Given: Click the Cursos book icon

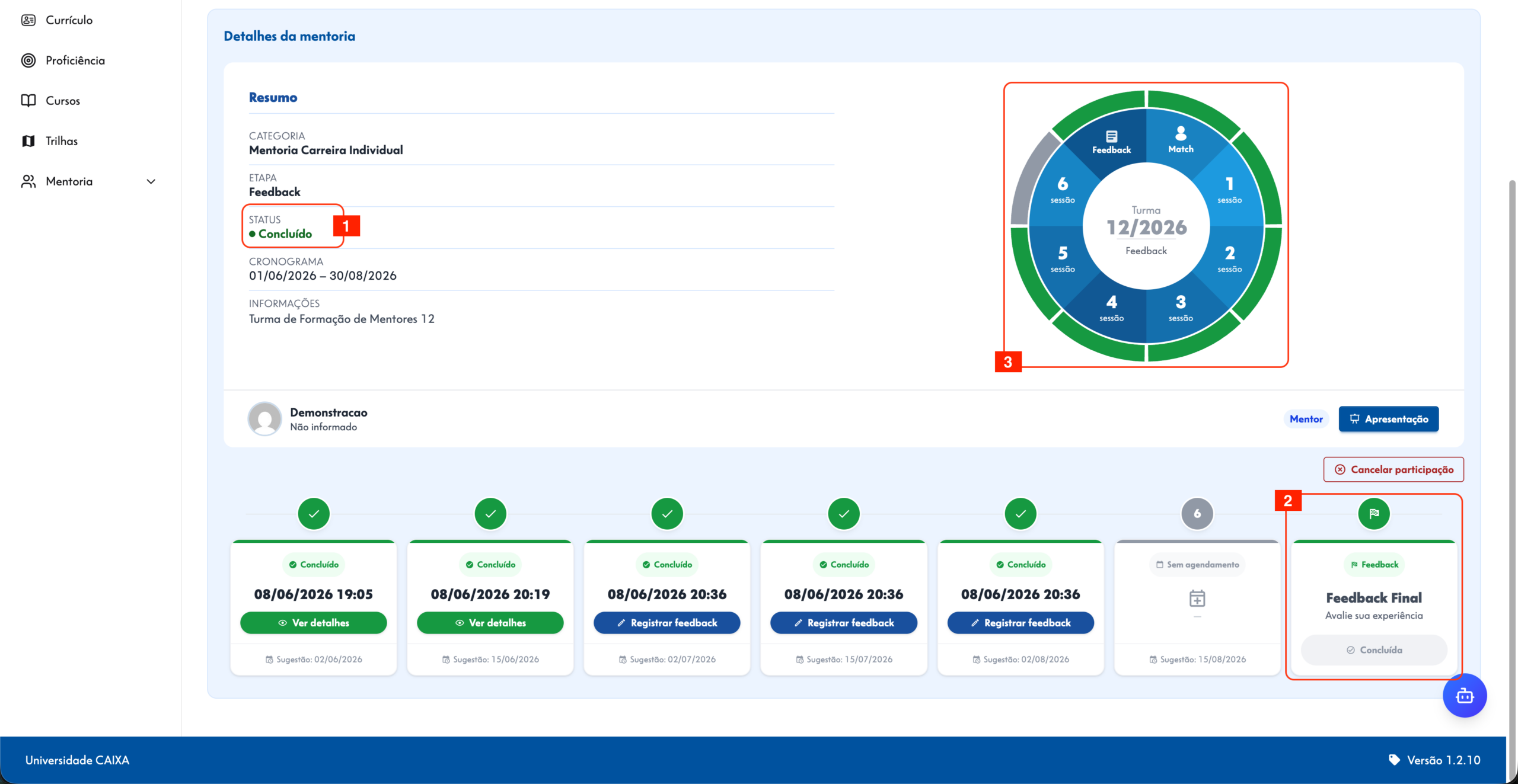Looking at the screenshot, I should (x=28, y=101).
